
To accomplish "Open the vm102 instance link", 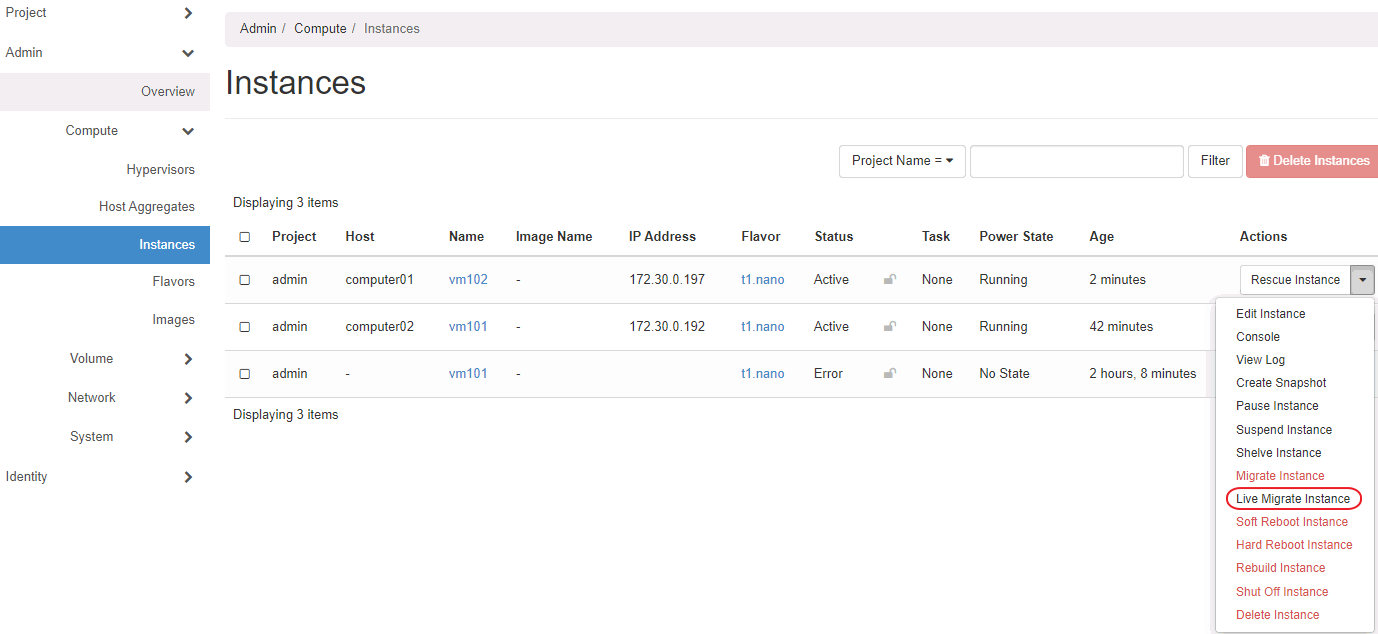I will coord(468,280).
